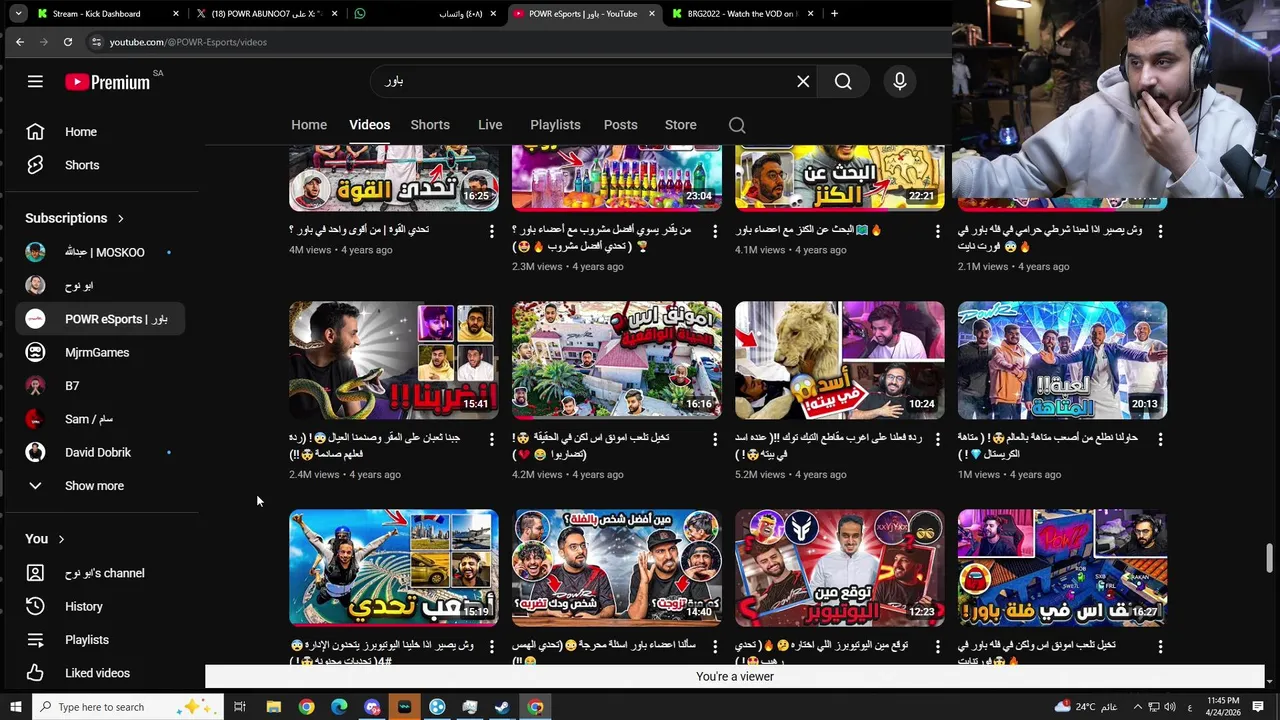Open Steam from the taskbar

502,707
